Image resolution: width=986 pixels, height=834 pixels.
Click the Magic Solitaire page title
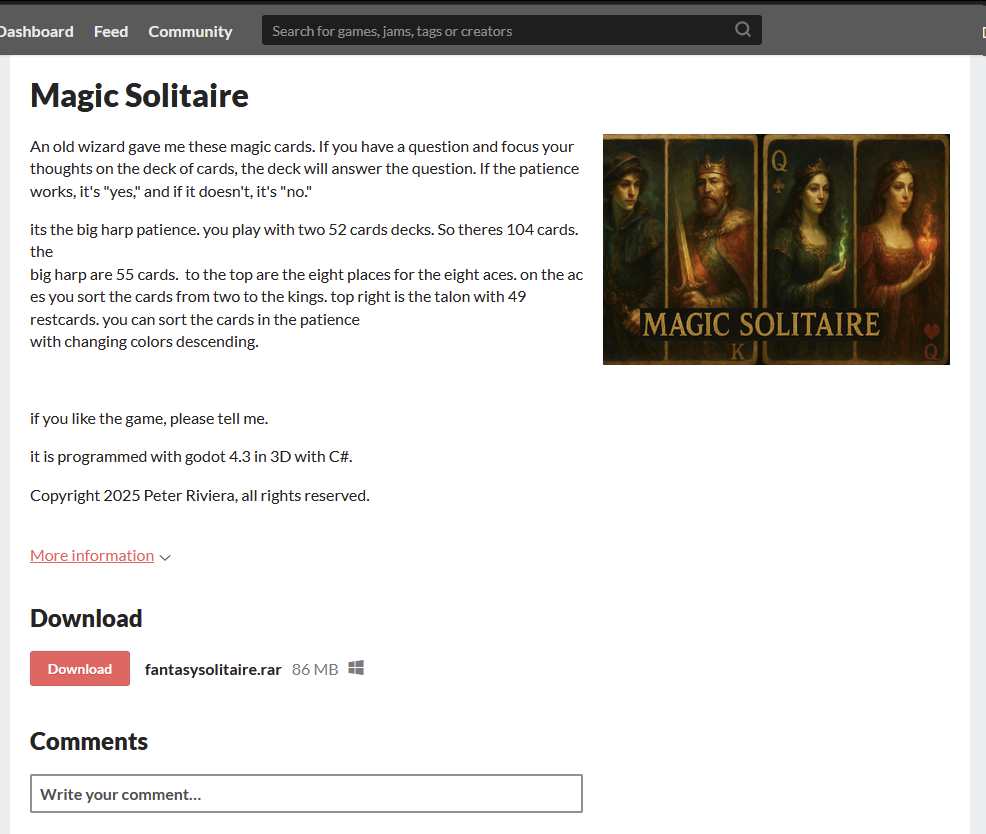point(140,96)
